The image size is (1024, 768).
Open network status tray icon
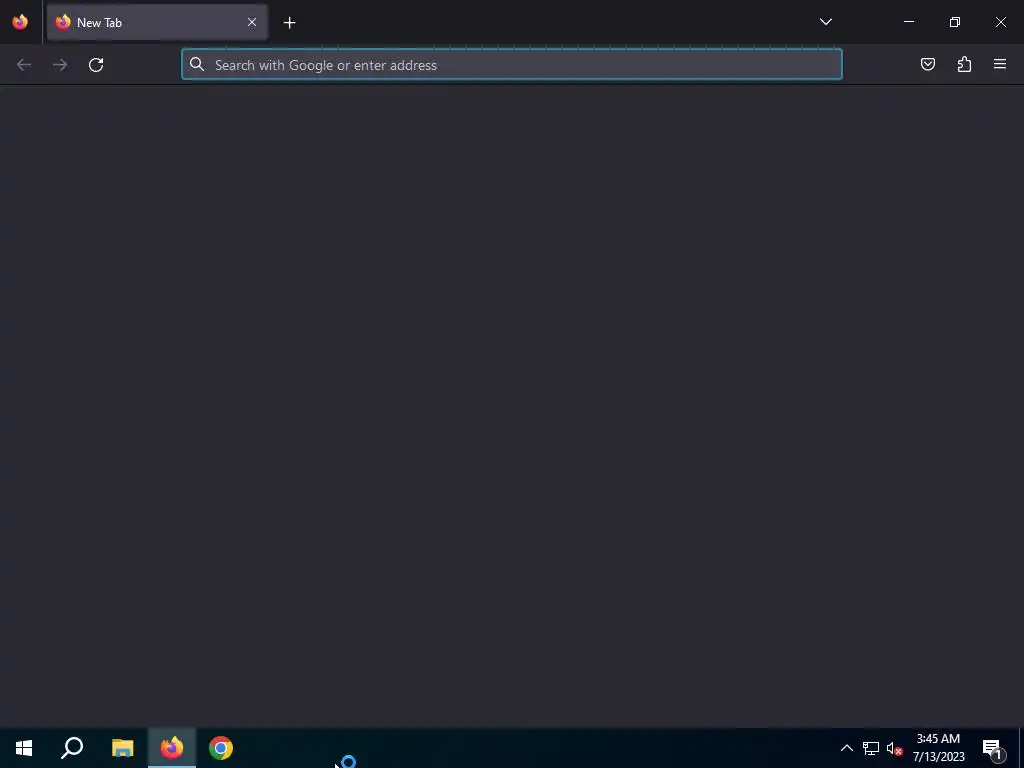coord(871,748)
